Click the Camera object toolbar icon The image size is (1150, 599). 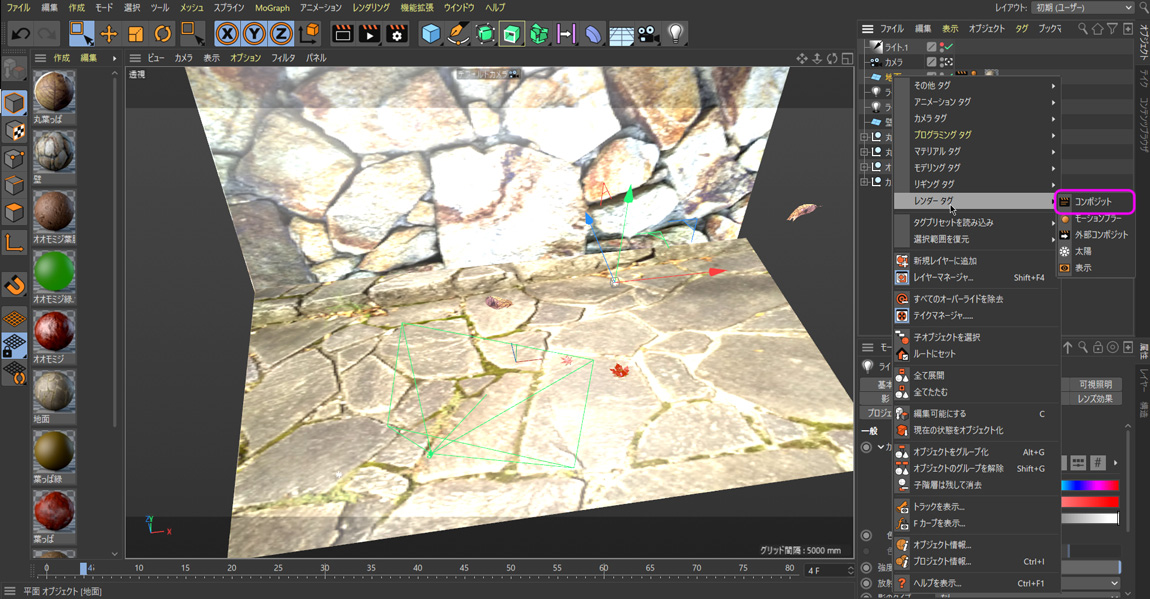click(x=648, y=34)
